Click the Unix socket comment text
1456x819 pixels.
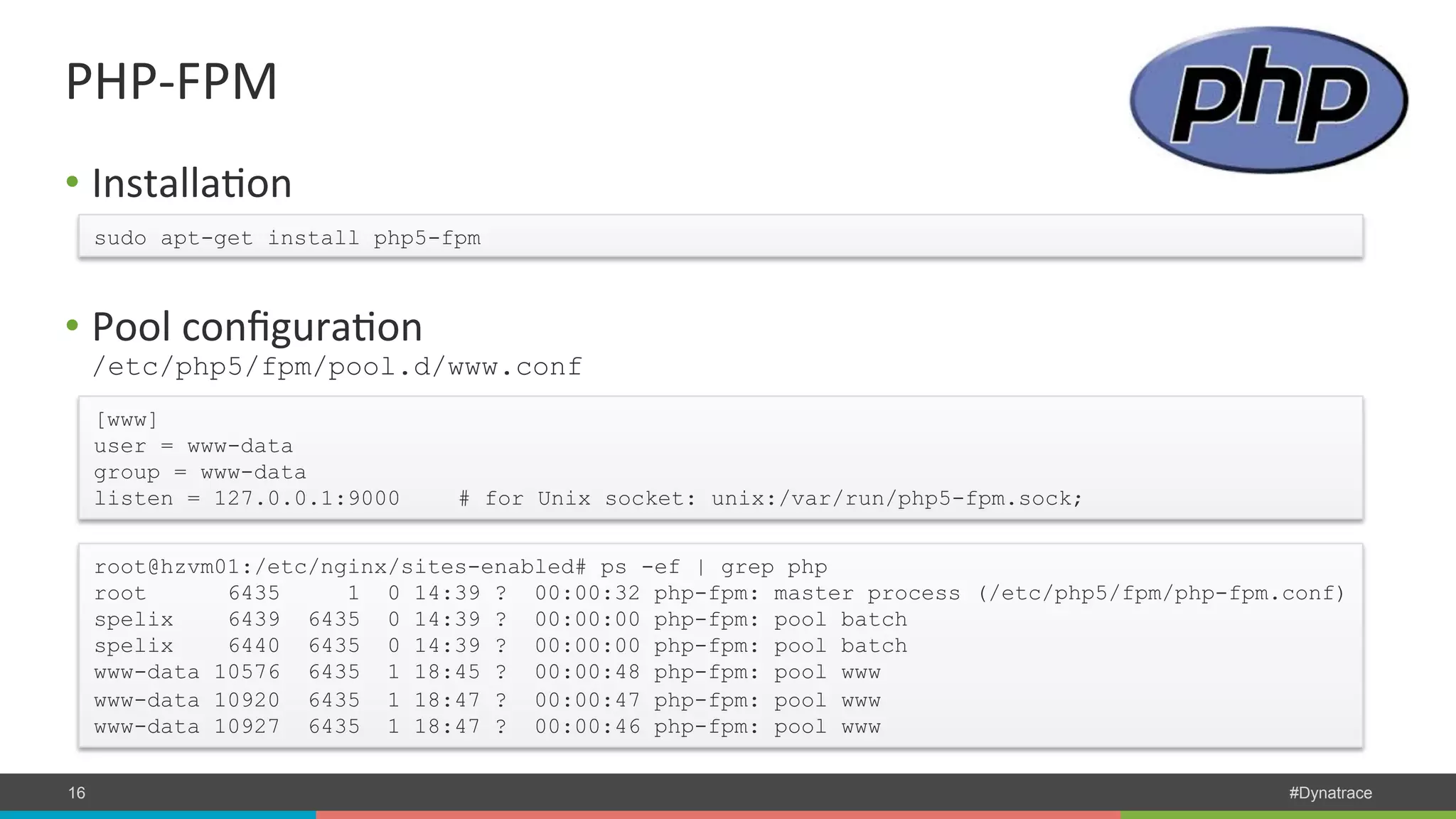coord(771,499)
